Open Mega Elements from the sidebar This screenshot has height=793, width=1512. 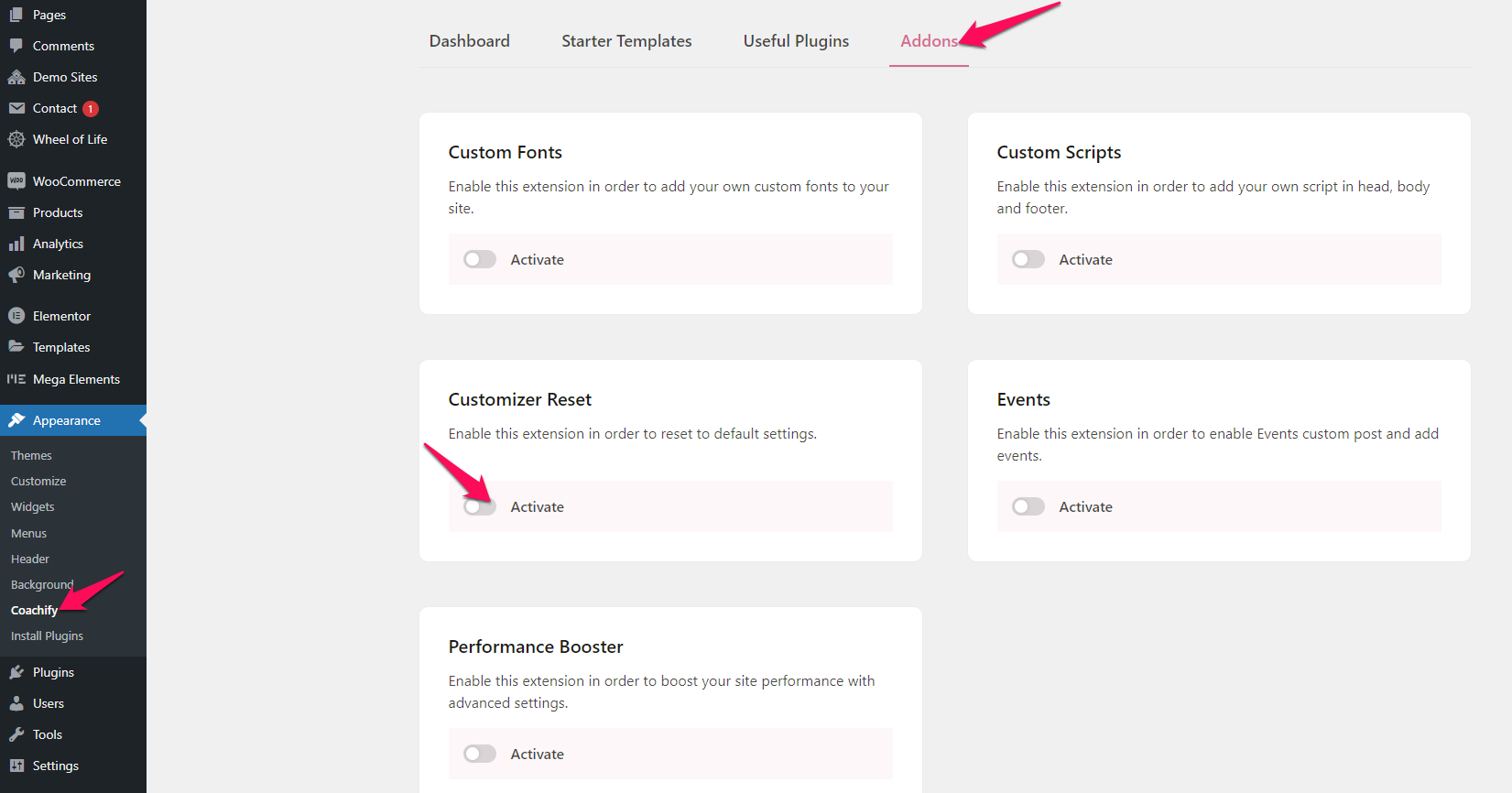(16, 379)
